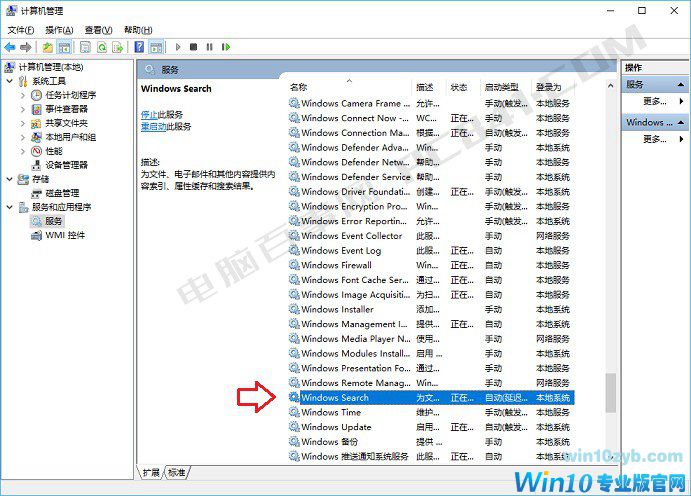Image resolution: width=691 pixels, height=496 pixels.
Task: Select the Windows Search service row
Action: pyautogui.click(x=431, y=397)
